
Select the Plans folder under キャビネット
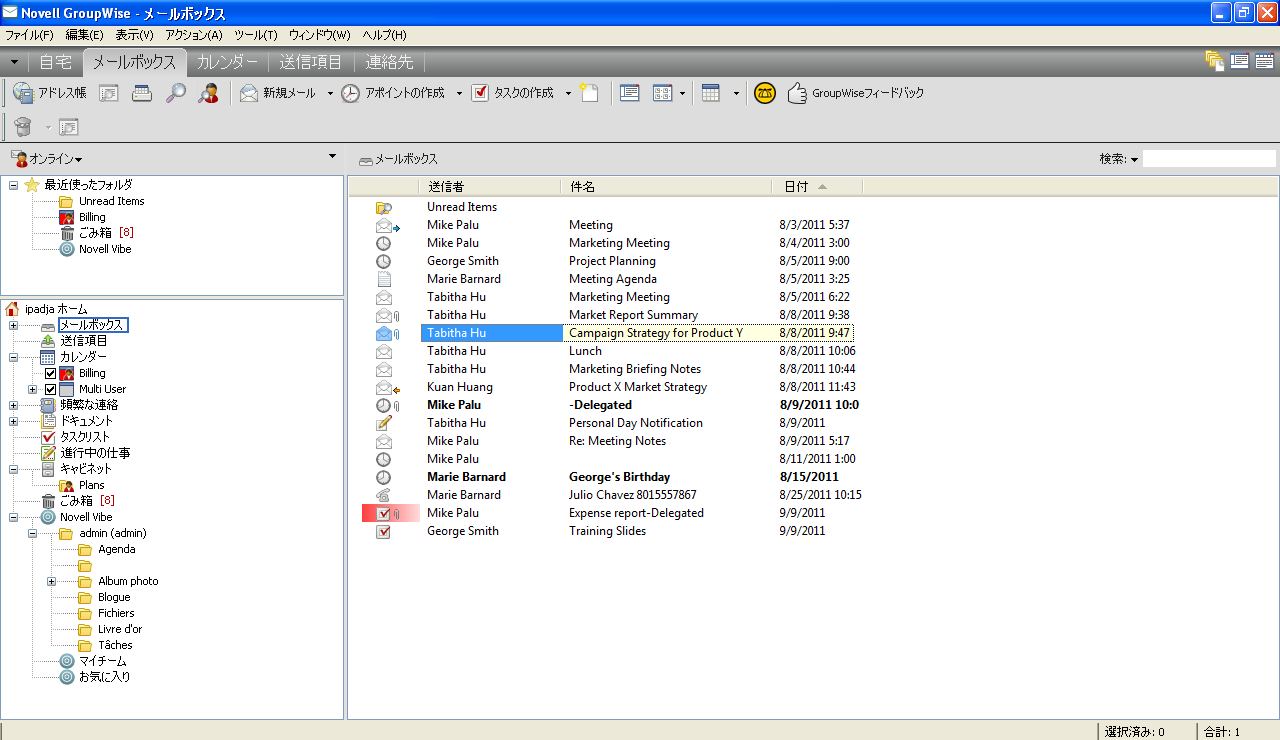click(91, 485)
